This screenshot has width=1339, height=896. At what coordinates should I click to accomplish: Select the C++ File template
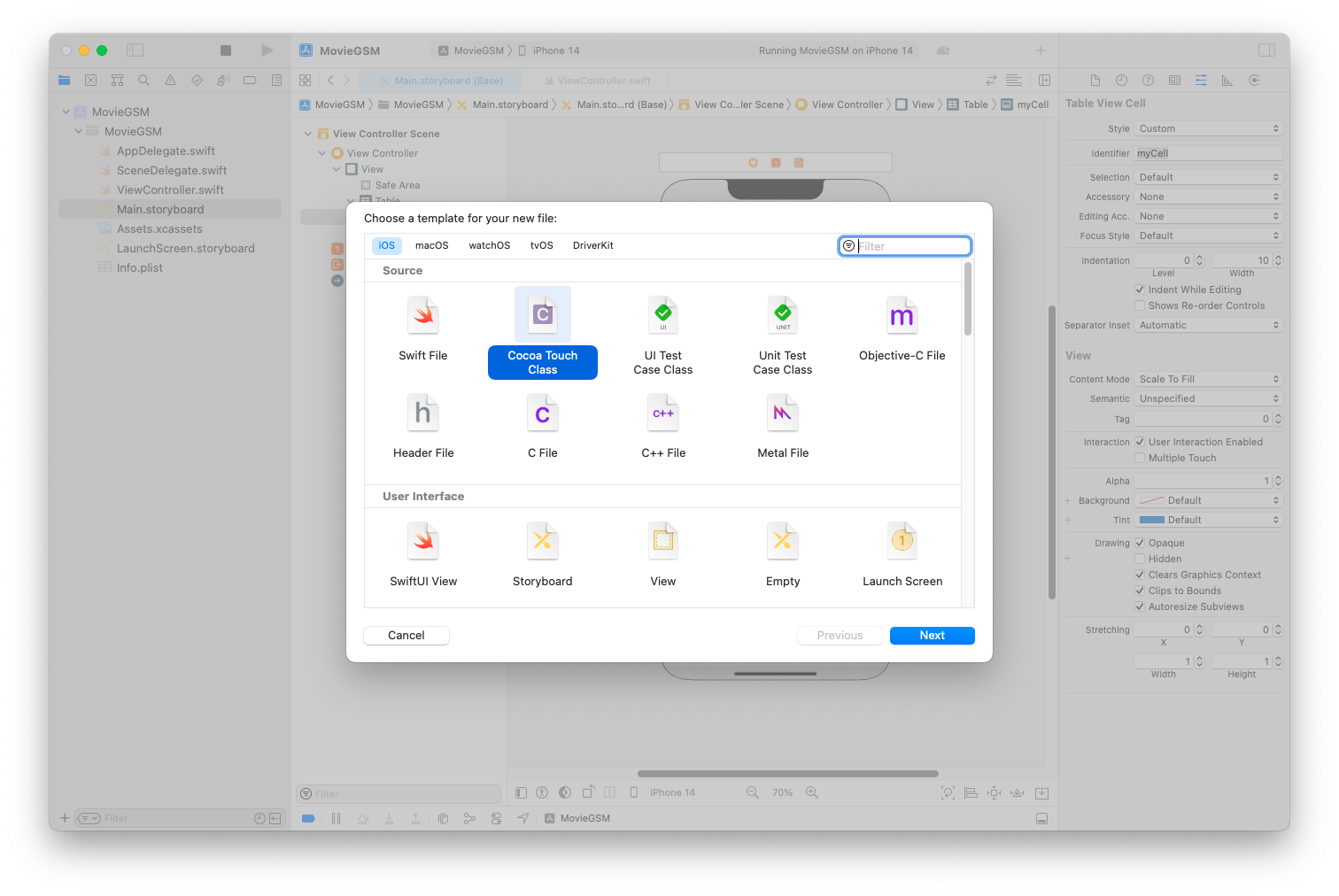point(663,427)
